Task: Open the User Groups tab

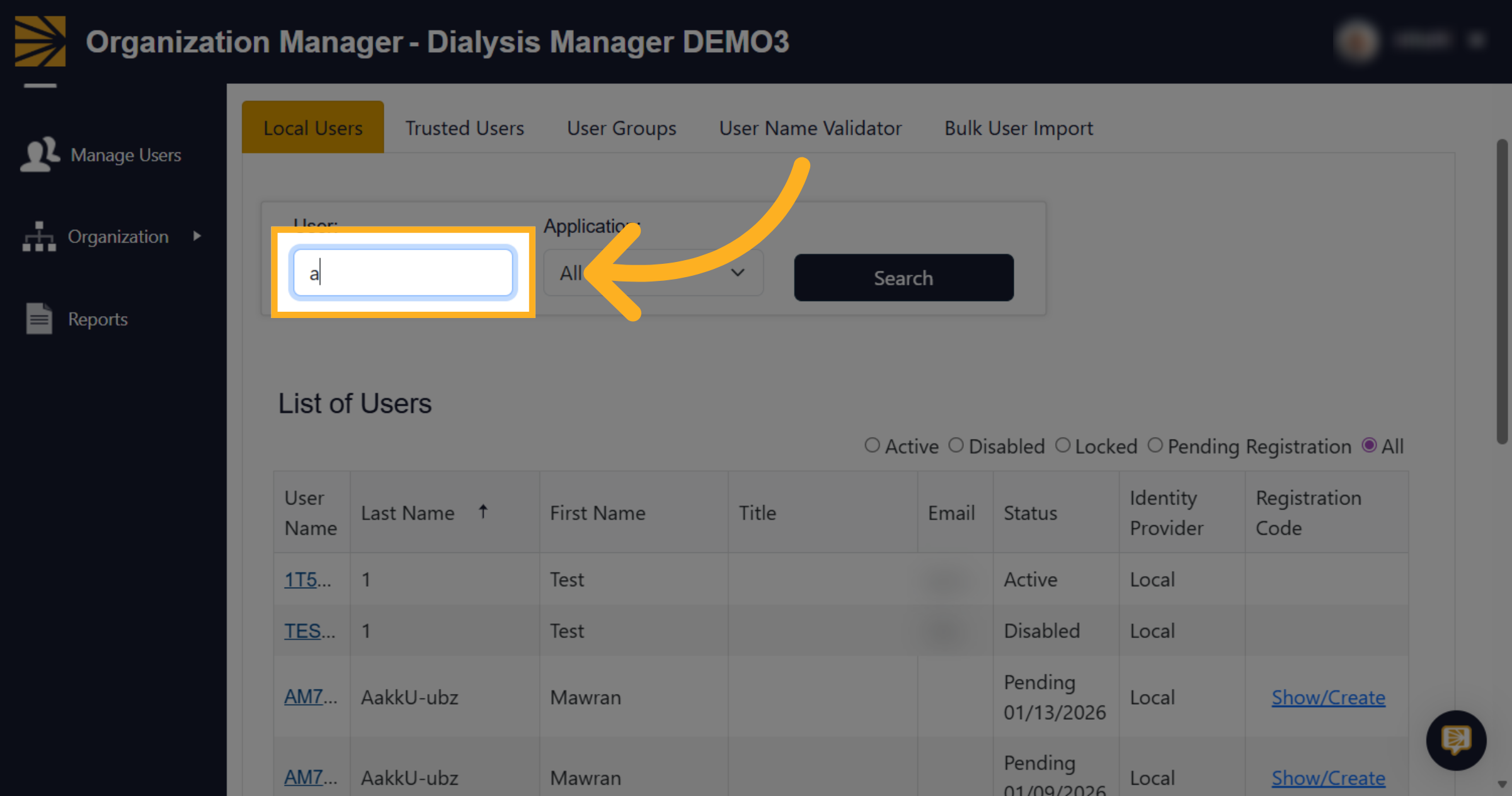Action: click(x=621, y=128)
